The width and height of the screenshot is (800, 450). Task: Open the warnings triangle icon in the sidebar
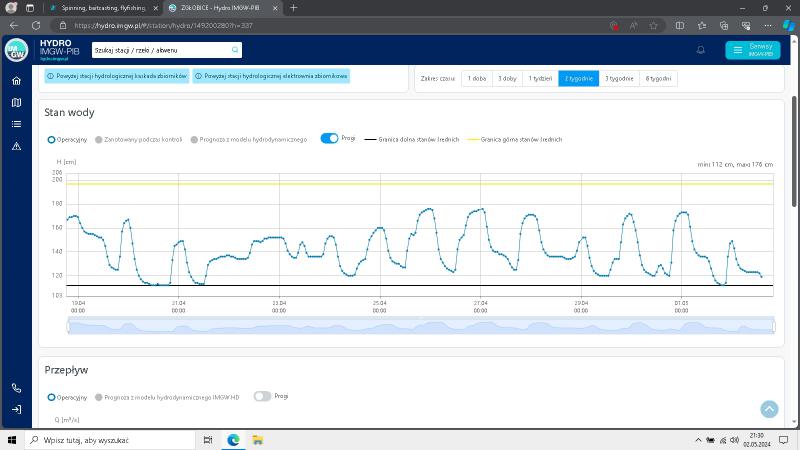(x=16, y=146)
